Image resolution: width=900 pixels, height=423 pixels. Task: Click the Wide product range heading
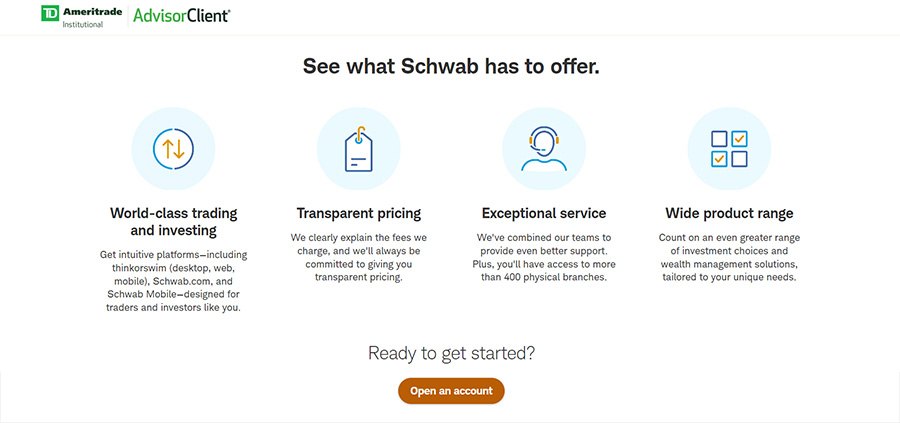click(729, 213)
